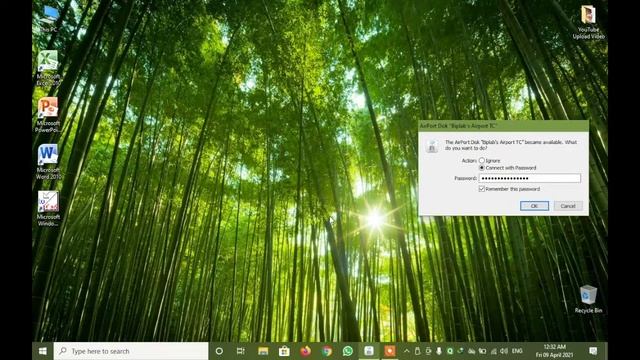The width and height of the screenshot is (640, 360).
Task: Select the Connect with Password option
Action: click(x=482, y=168)
